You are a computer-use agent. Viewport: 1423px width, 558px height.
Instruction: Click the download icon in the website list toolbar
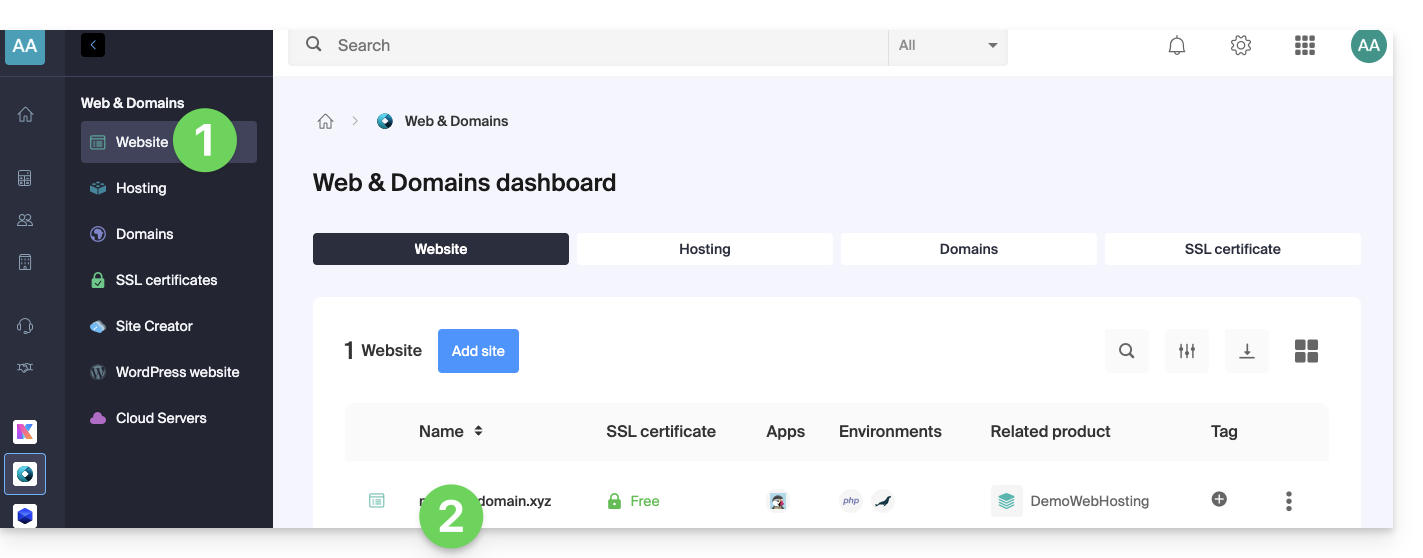(1247, 351)
